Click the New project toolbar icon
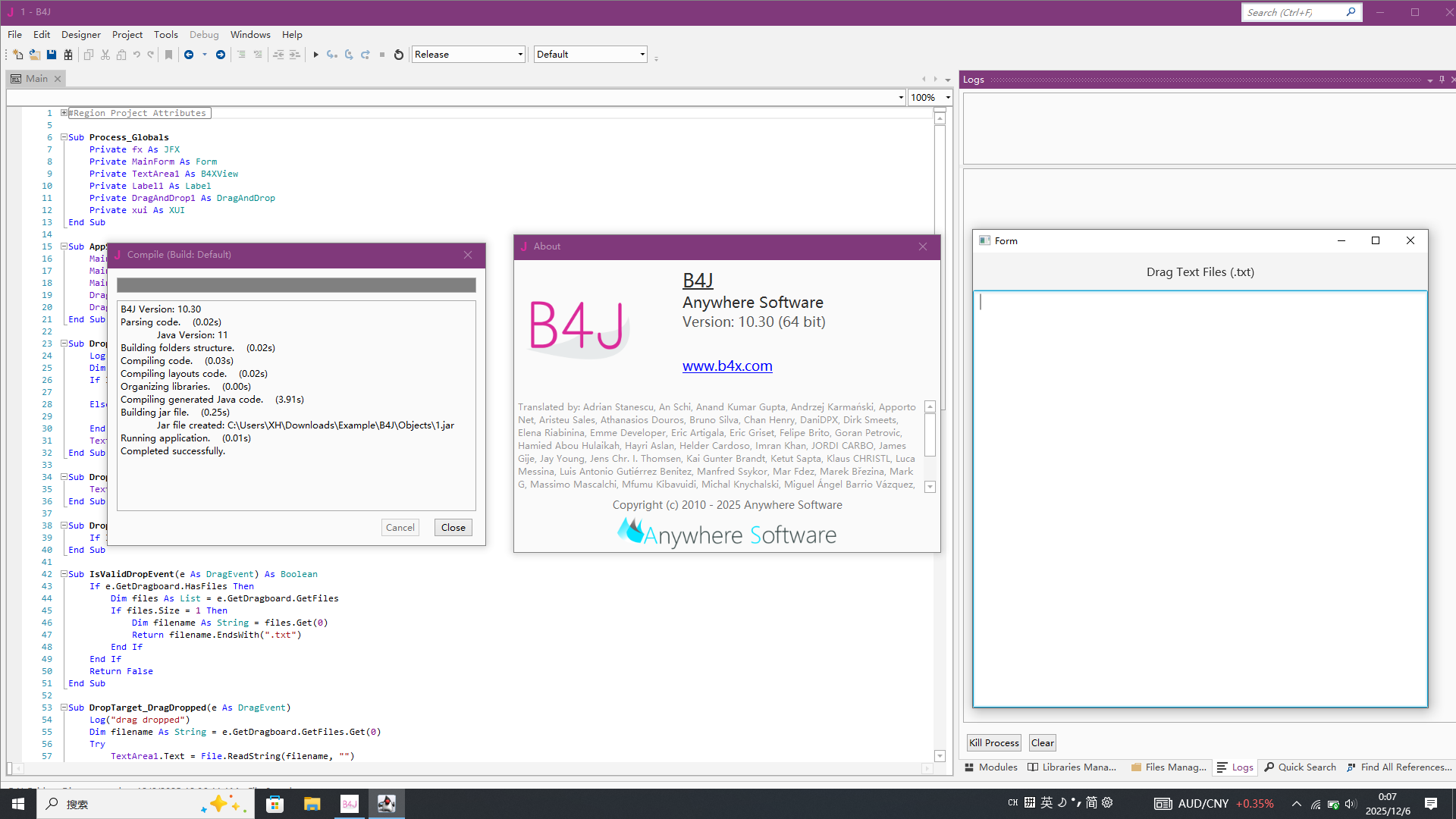The height and width of the screenshot is (819, 1456). [18, 55]
